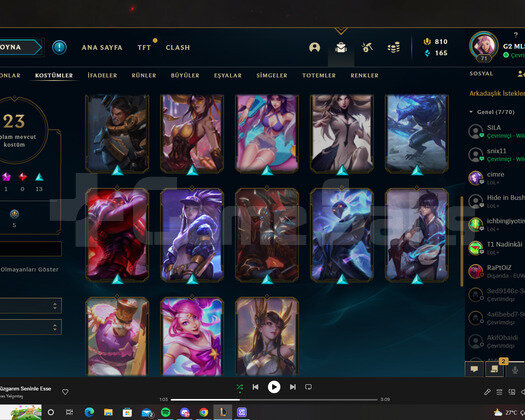This screenshot has height=420, width=525.
Task: Open friend Hide in Bush
Action: click(497, 201)
